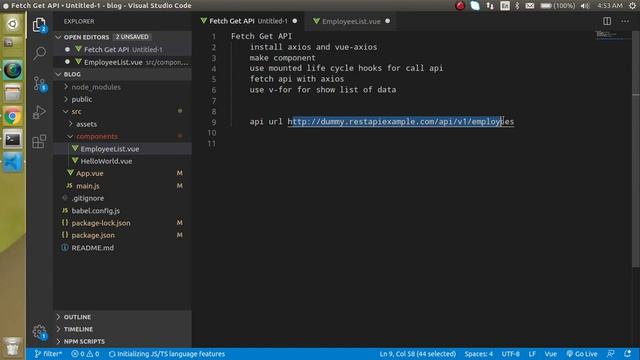This screenshot has width=640, height=360.
Task: Open HelloWorld.vue file
Action: (122, 161)
